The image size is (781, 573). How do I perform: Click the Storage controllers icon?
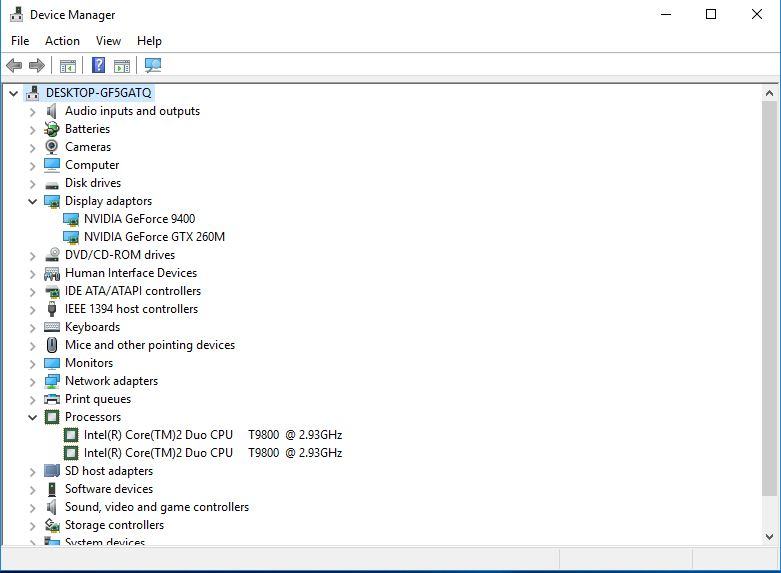[52, 525]
